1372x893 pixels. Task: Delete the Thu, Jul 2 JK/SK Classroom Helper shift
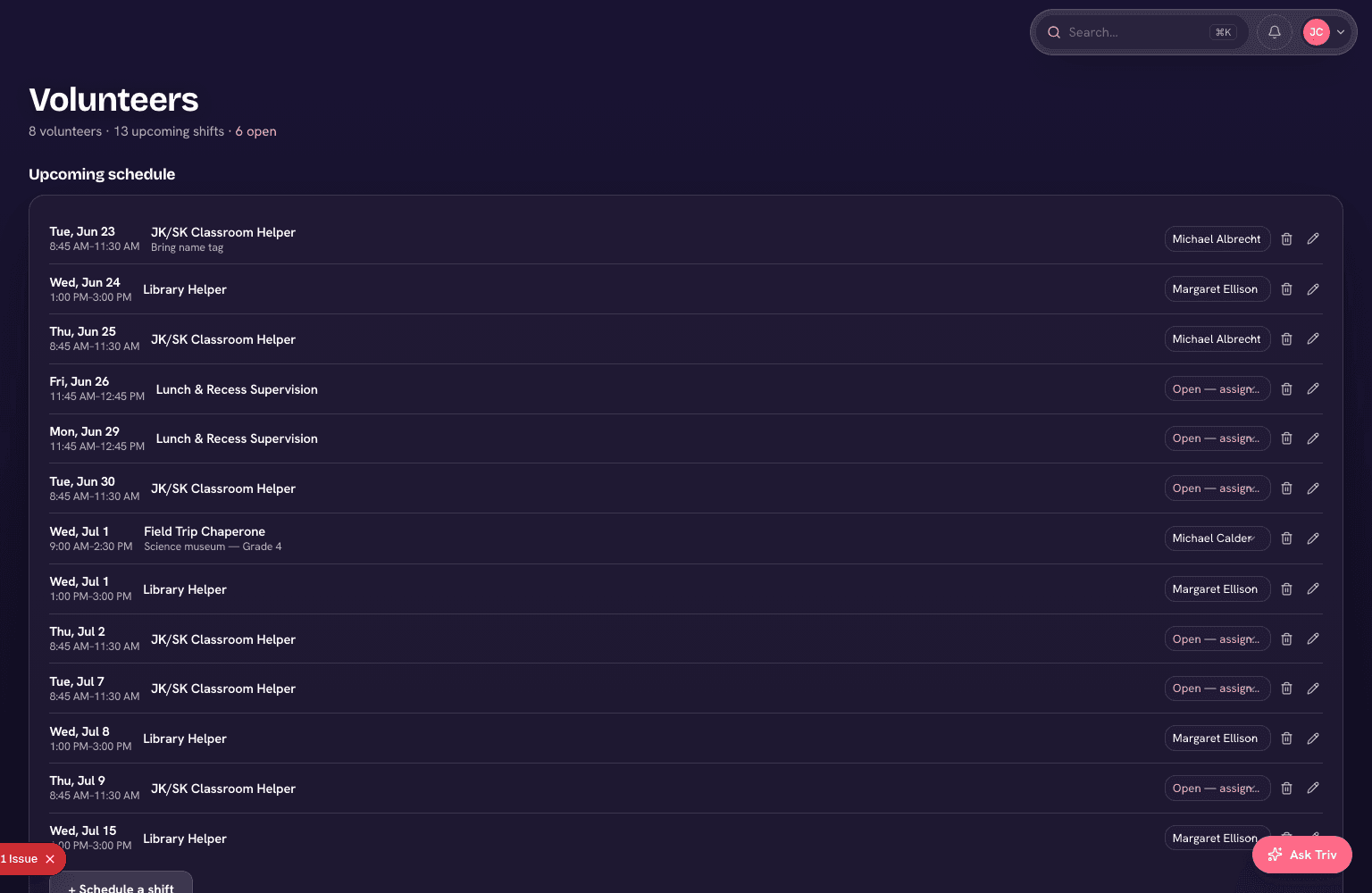pos(1286,639)
